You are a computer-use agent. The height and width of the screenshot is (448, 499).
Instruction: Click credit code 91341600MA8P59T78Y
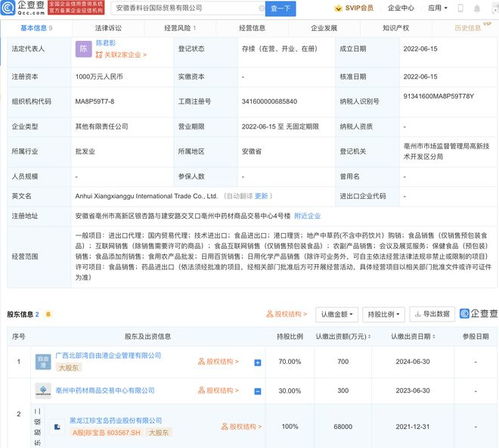coord(438,96)
